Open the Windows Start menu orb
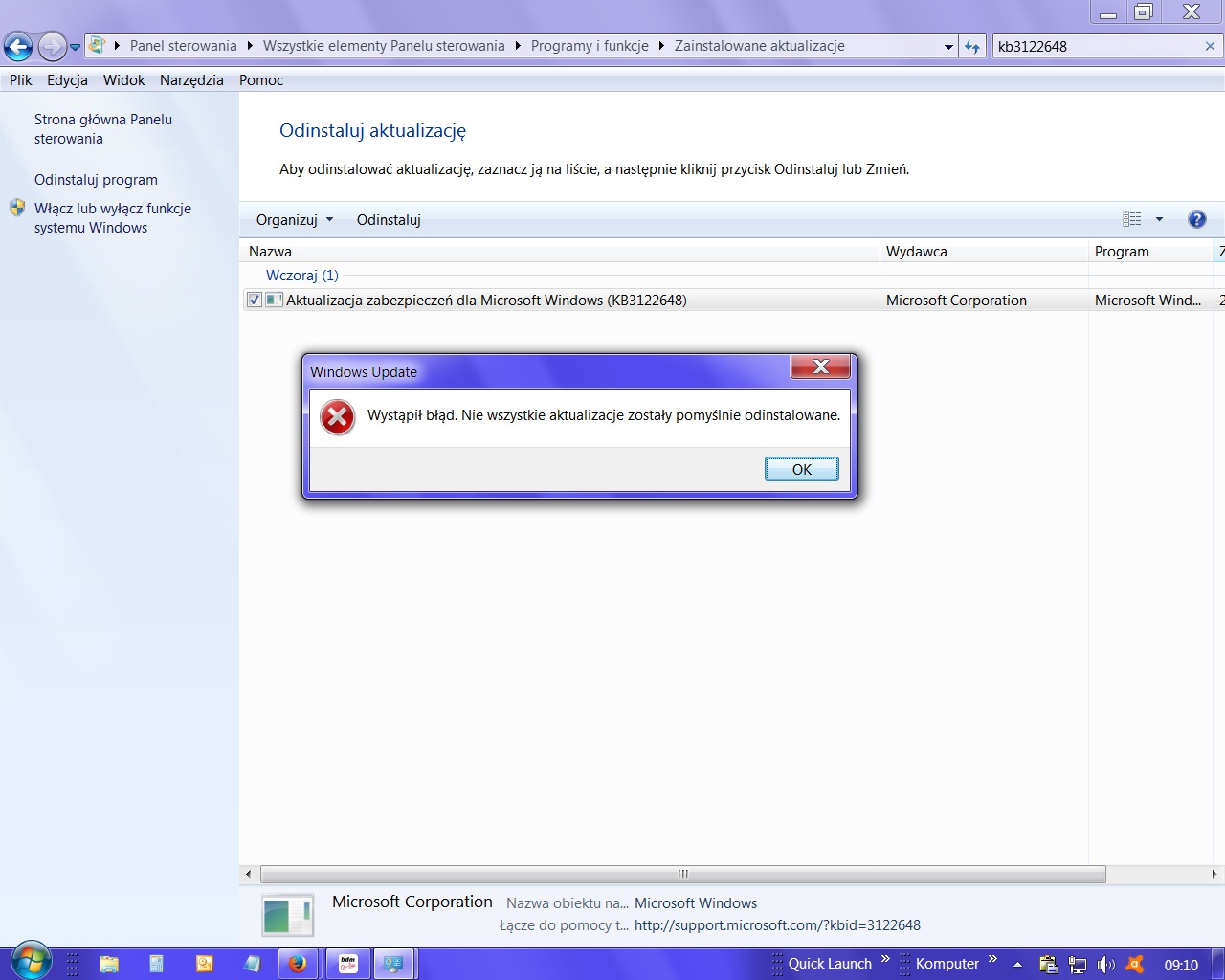Image resolution: width=1225 pixels, height=980 pixels. click(31, 962)
